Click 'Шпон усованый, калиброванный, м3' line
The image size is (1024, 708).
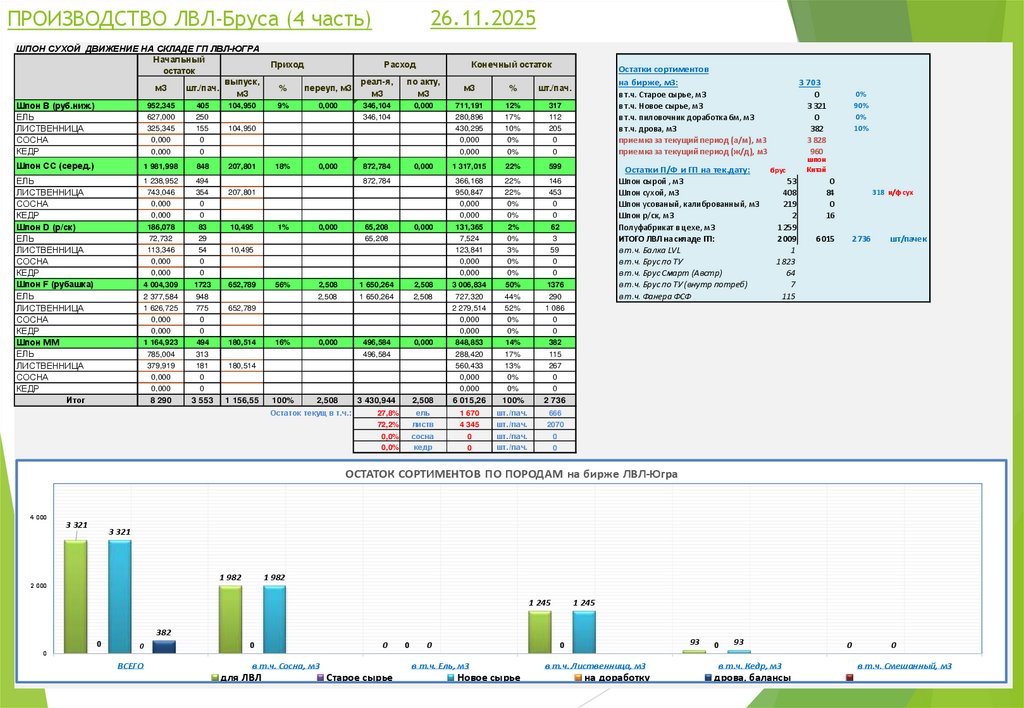pyautogui.click(x=689, y=204)
